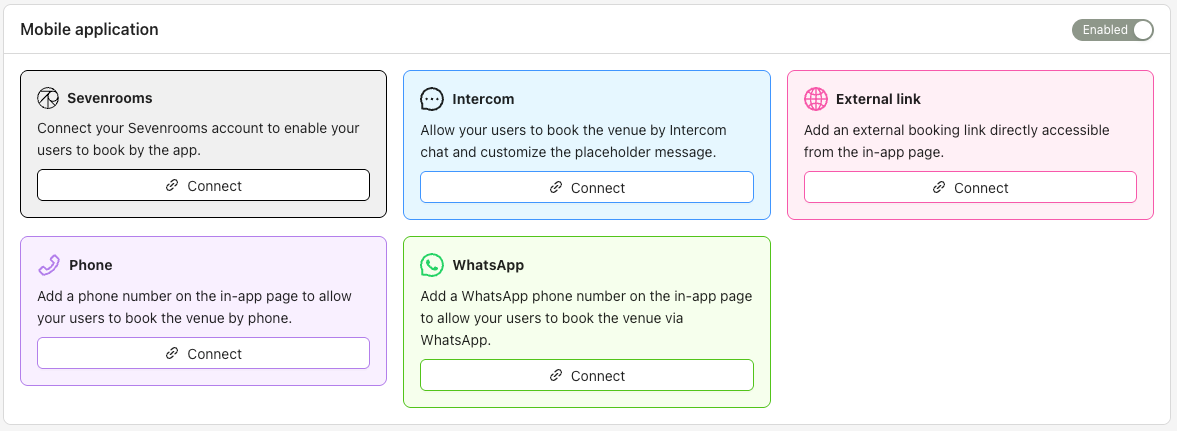Click the link icon in the Sevenrooms Connect button
The image size is (1177, 431).
(x=172, y=186)
